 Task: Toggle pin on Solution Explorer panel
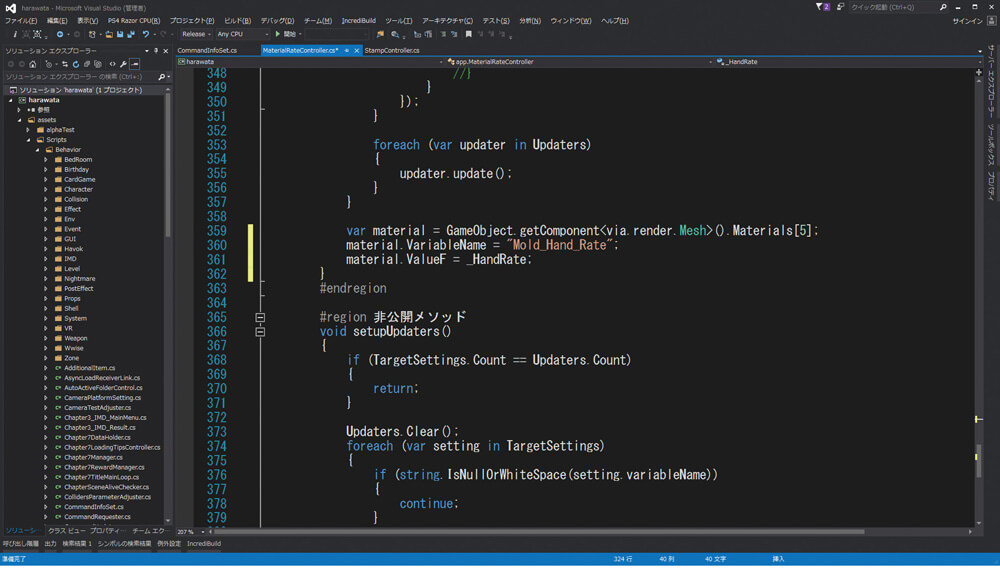point(156,50)
